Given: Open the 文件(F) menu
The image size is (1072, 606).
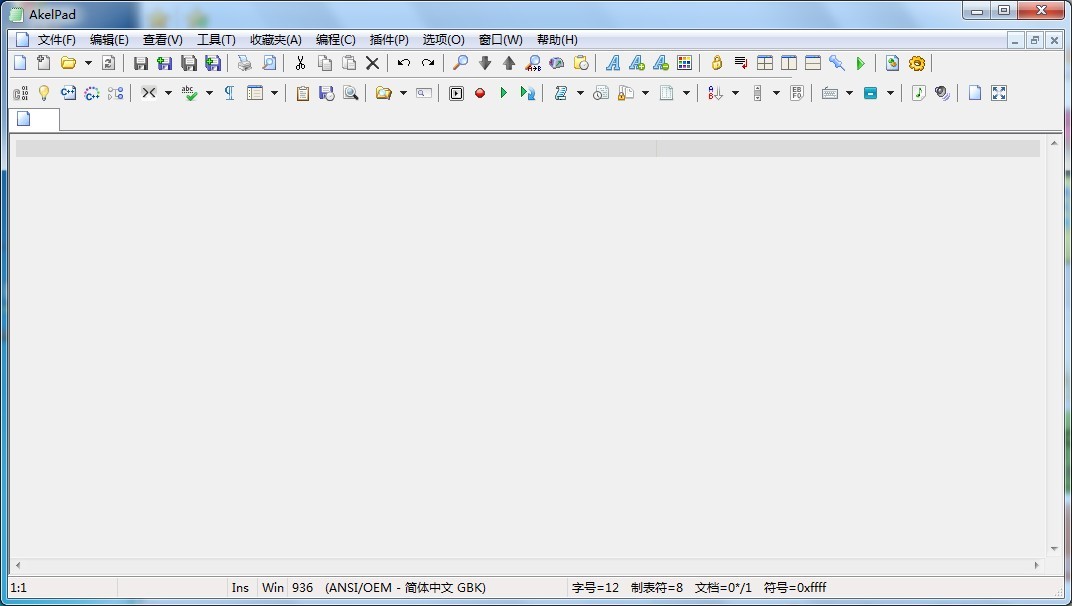Looking at the screenshot, I should pos(56,40).
